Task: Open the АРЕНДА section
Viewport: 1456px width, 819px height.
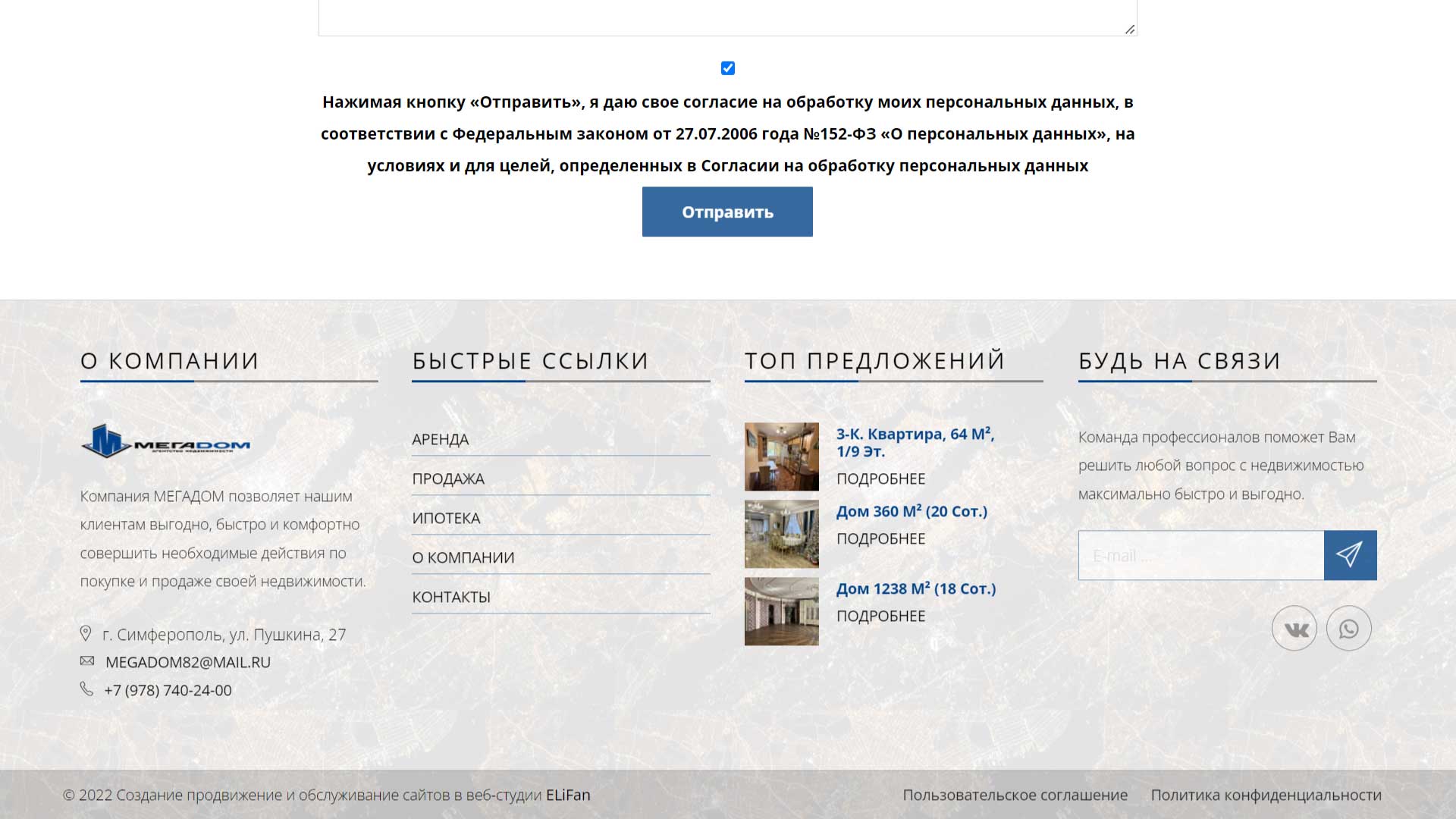Action: coord(440,439)
